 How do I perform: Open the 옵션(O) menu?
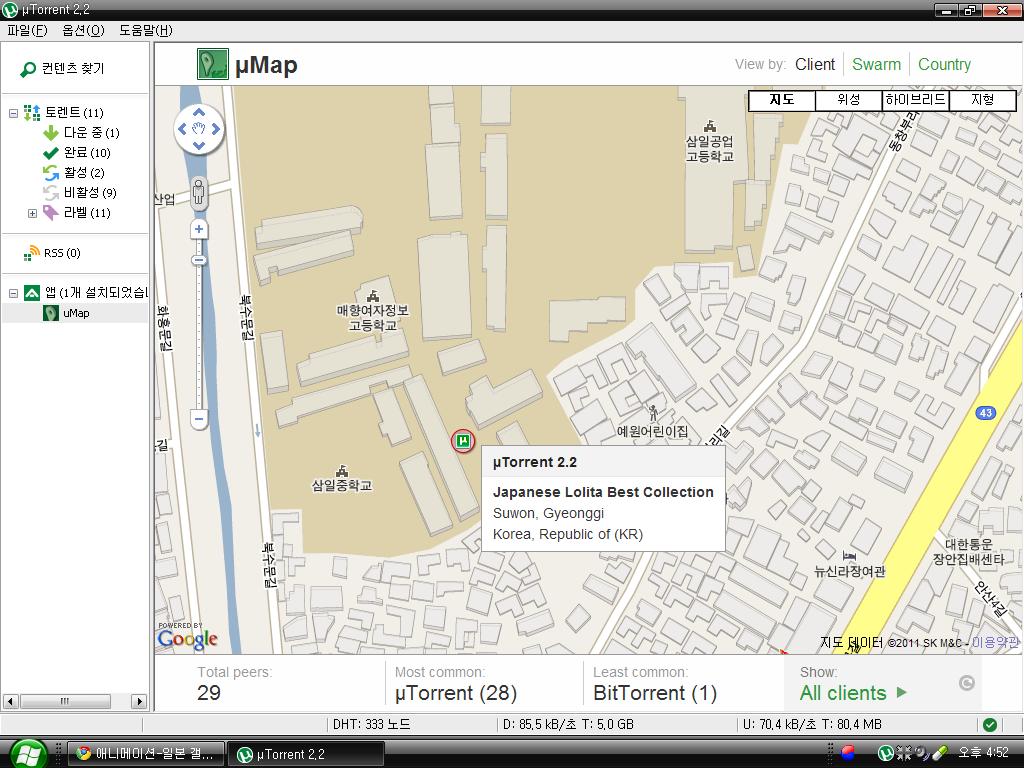tap(83, 30)
